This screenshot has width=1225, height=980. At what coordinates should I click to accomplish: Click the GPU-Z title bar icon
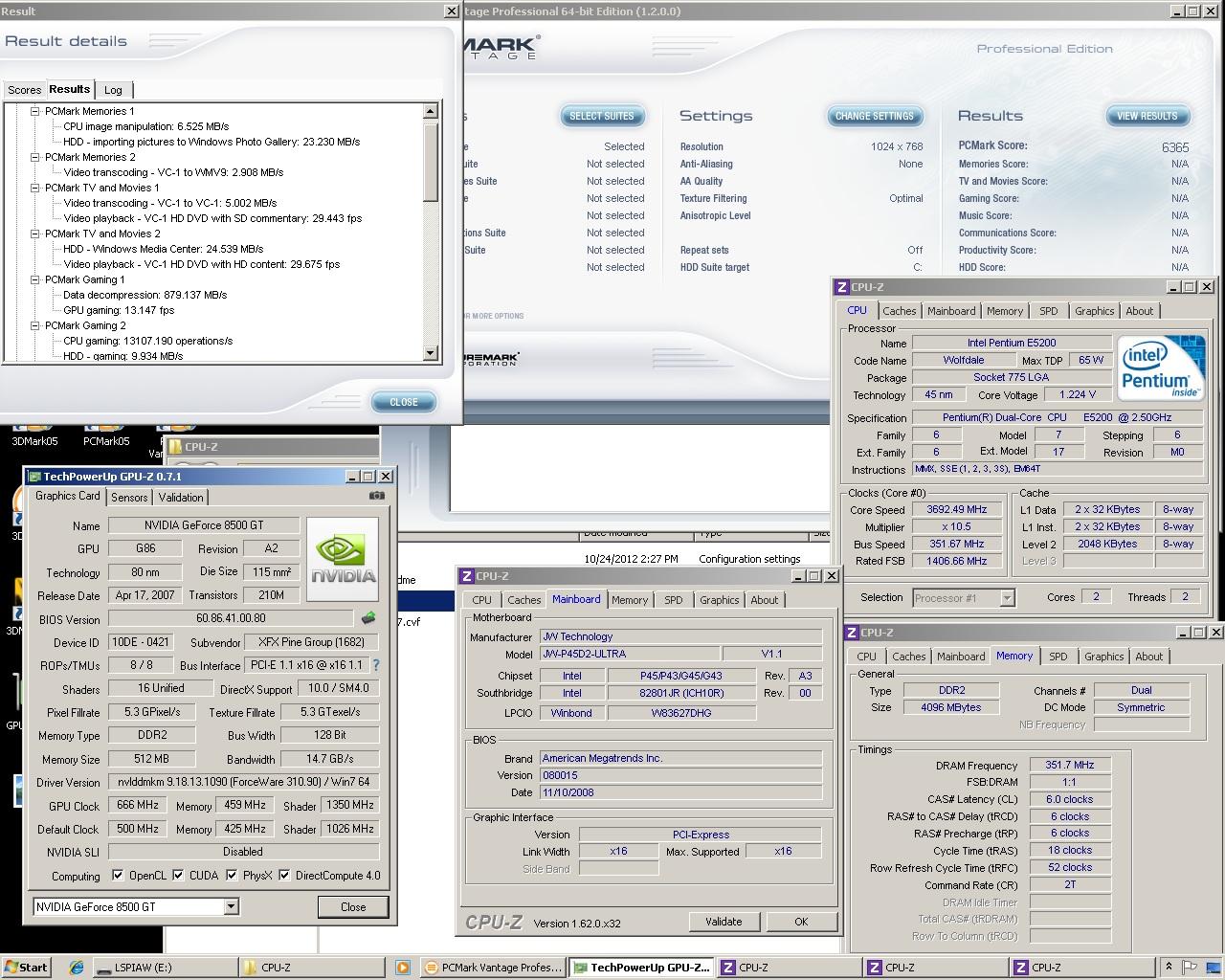pyautogui.click(x=34, y=477)
